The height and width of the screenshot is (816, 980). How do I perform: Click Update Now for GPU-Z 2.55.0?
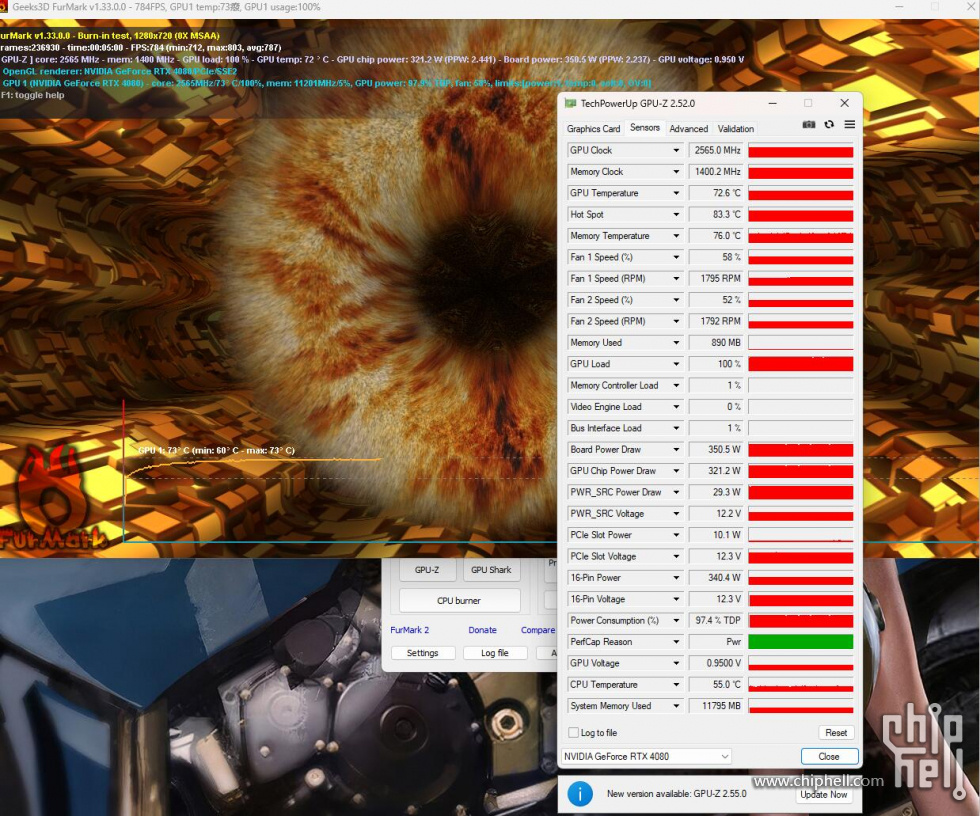(x=824, y=795)
